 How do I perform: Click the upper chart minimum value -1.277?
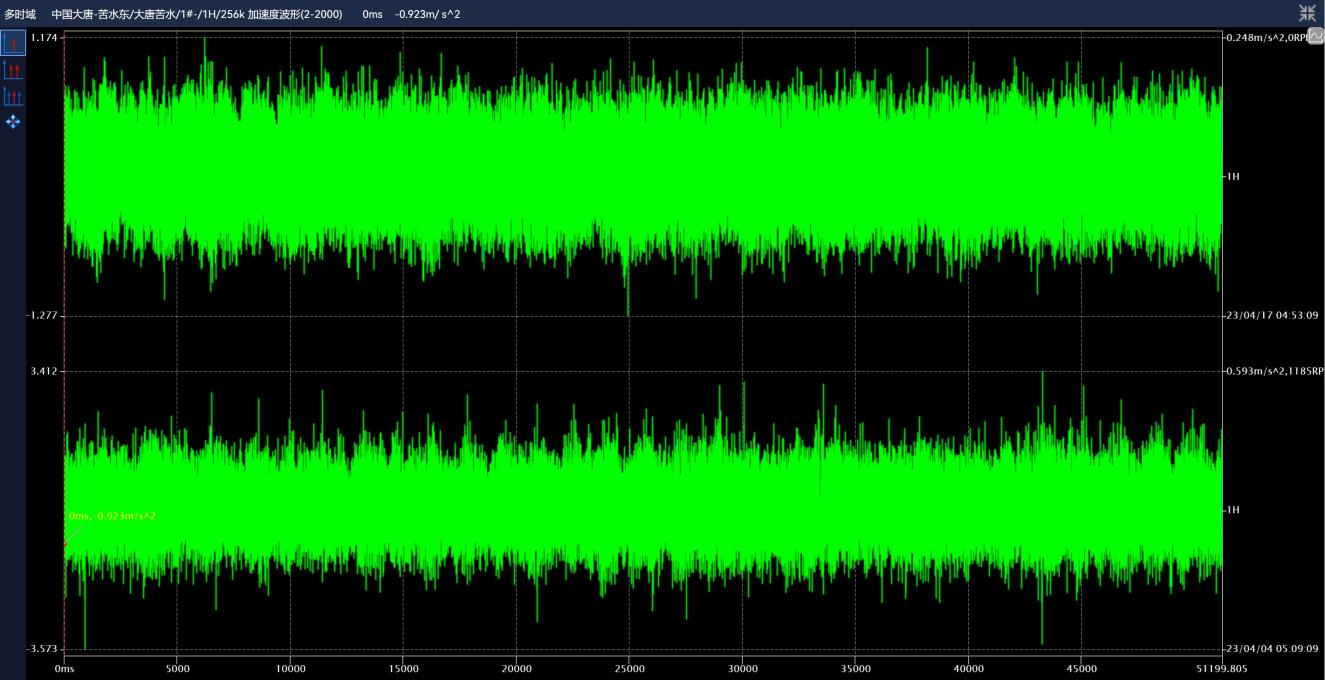tap(42, 315)
